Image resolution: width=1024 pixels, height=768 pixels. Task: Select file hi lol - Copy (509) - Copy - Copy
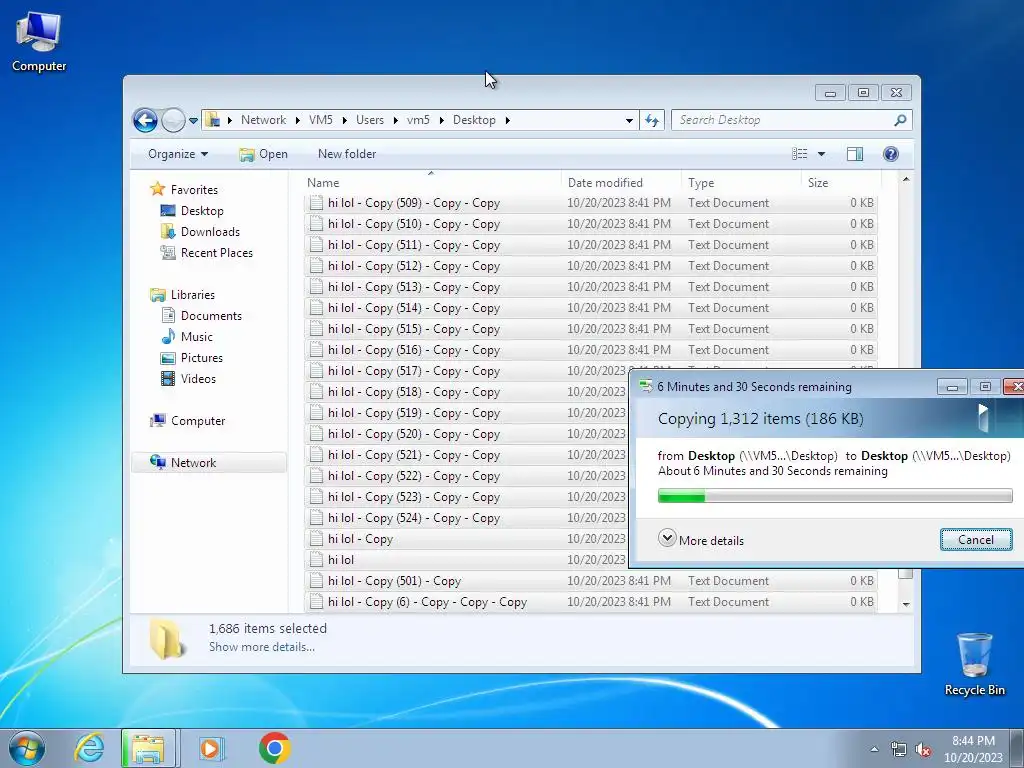pyautogui.click(x=590, y=203)
